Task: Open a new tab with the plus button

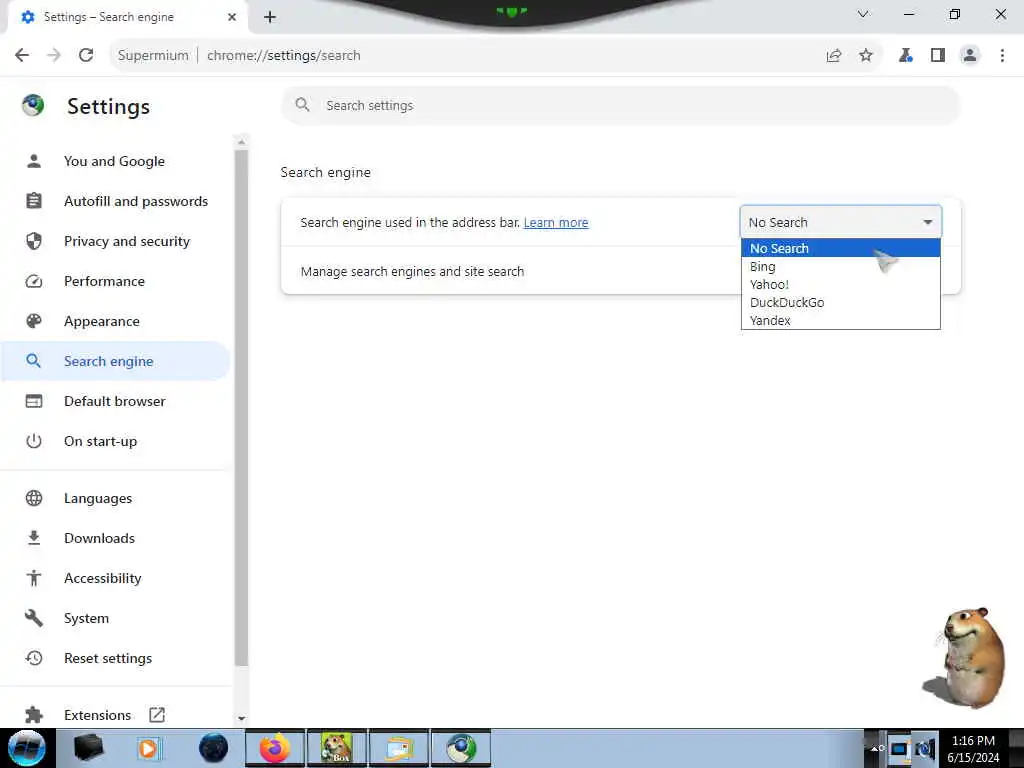Action: pyautogui.click(x=270, y=17)
